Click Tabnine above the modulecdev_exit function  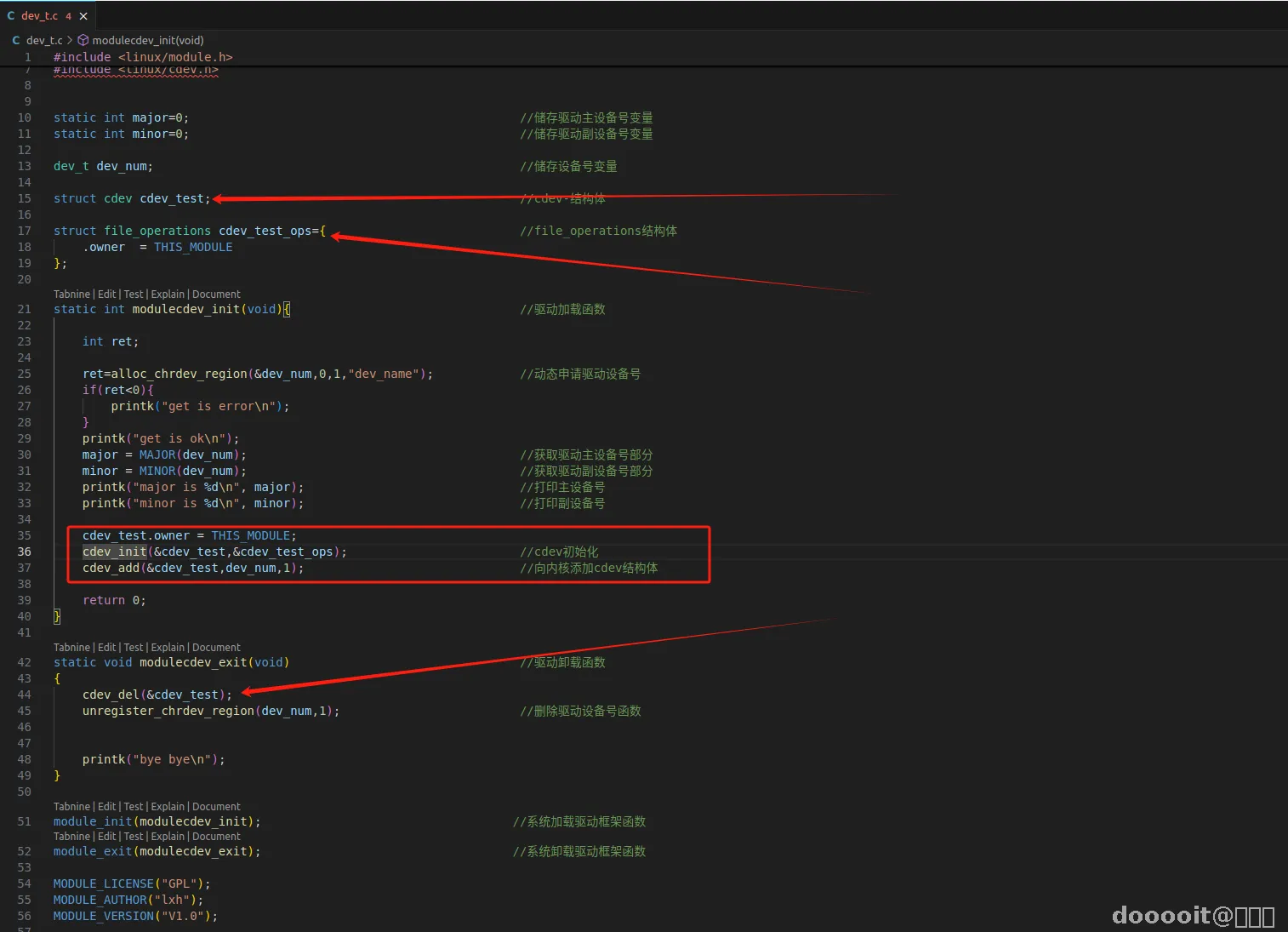[x=71, y=648]
